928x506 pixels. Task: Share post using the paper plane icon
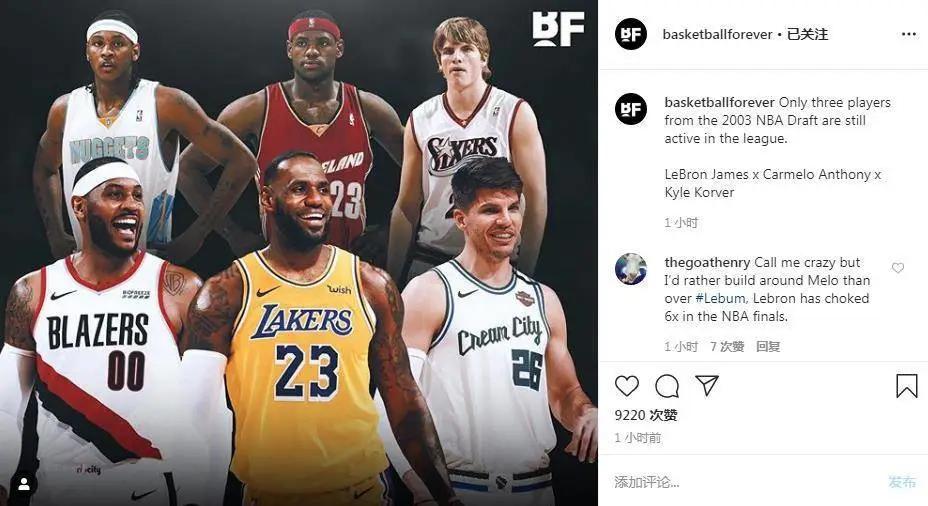(x=707, y=385)
